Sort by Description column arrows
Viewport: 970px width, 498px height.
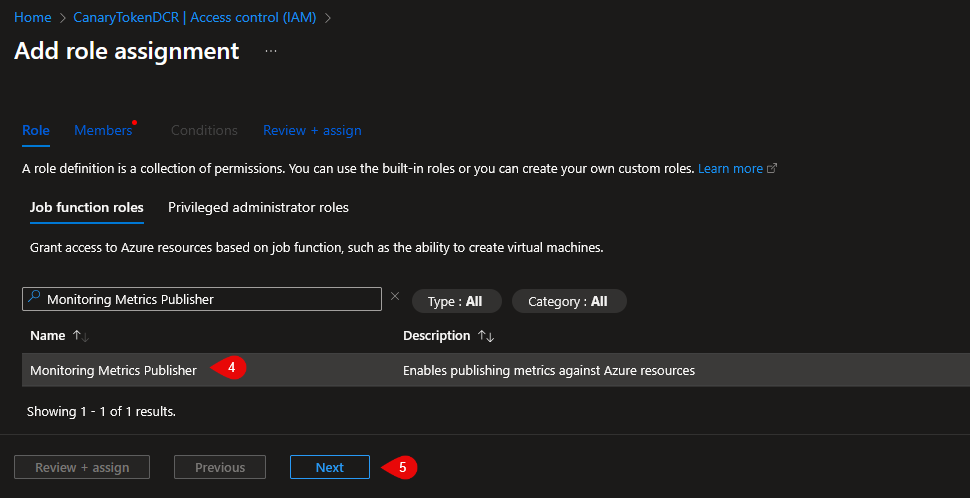(486, 336)
